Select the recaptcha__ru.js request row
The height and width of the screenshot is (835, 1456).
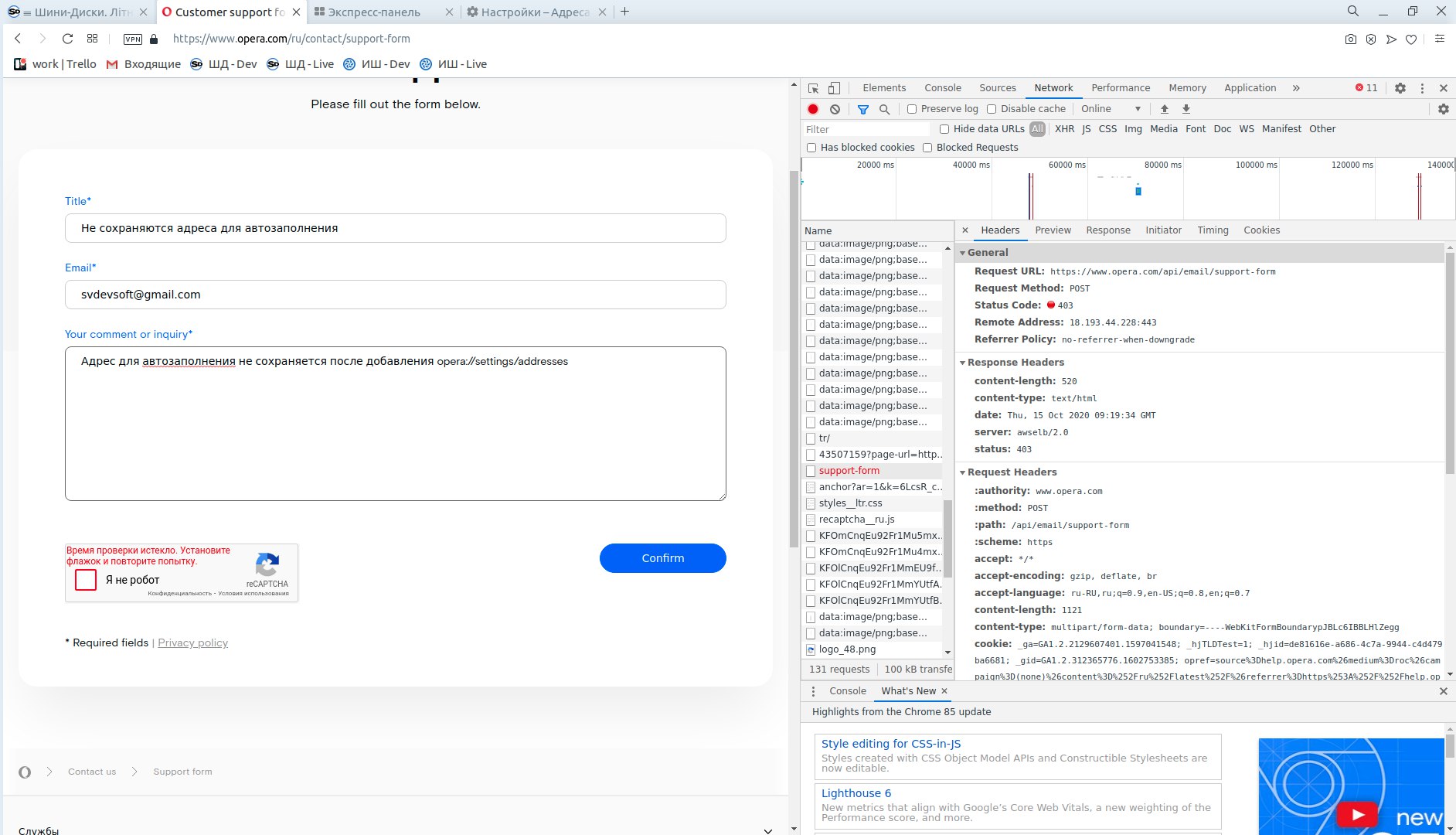point(873,520)
